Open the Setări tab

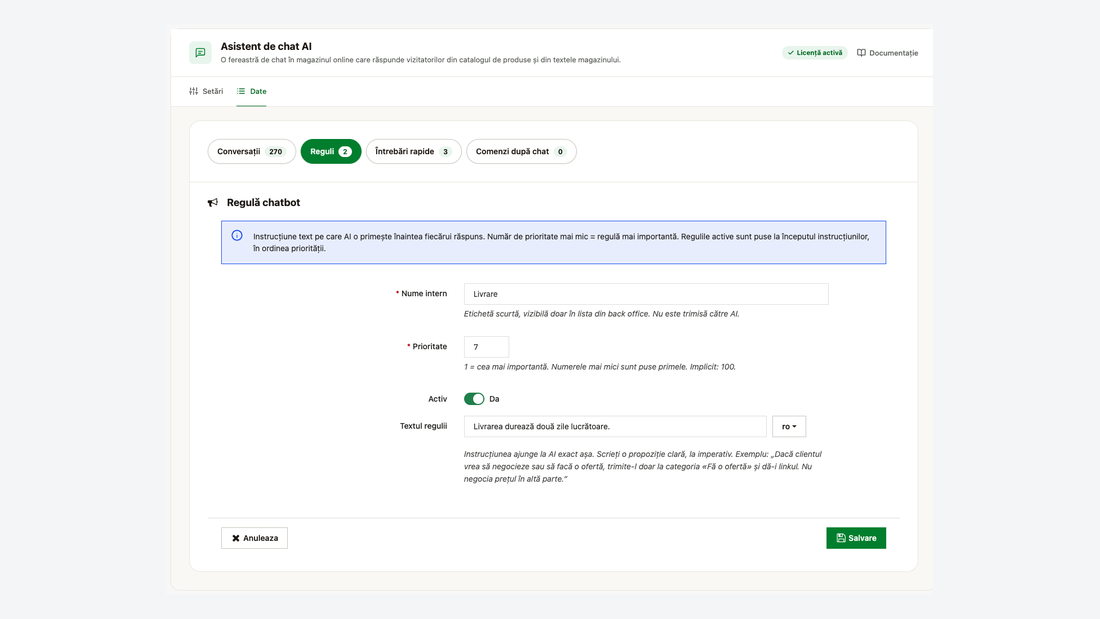click(x=206, y=91)
